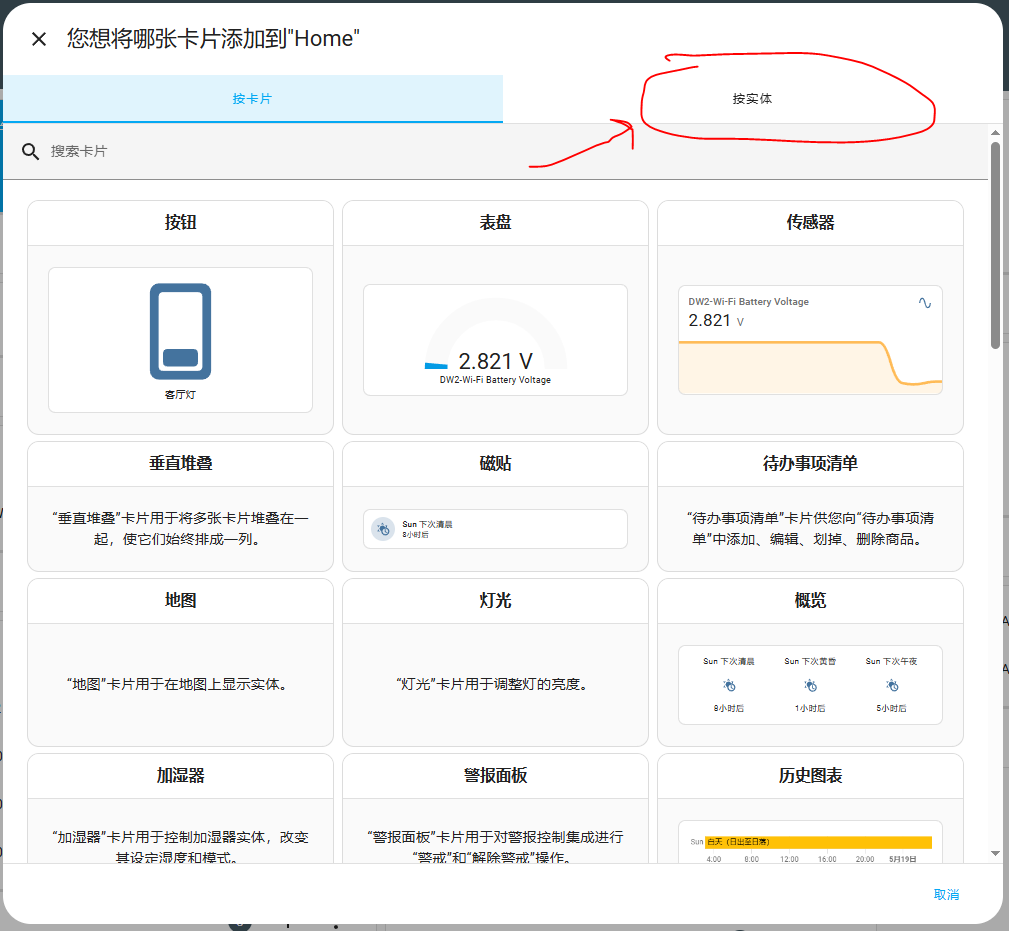1009x931 pixels.
Task: Click the scrollbar down arrow
Action: pos(995,853)
